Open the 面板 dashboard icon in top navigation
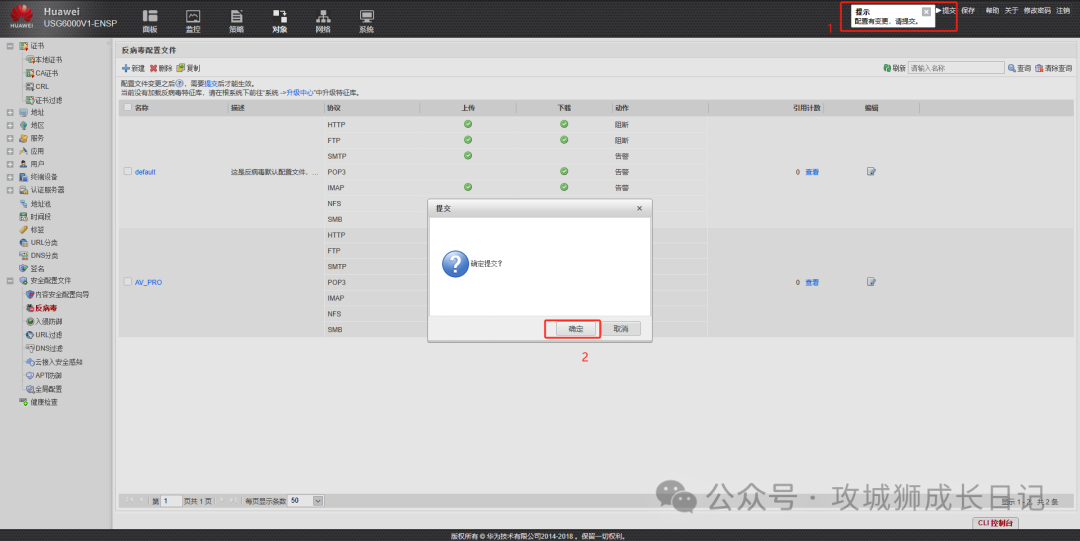1080x541 pixels. click(x=150, y=20)
